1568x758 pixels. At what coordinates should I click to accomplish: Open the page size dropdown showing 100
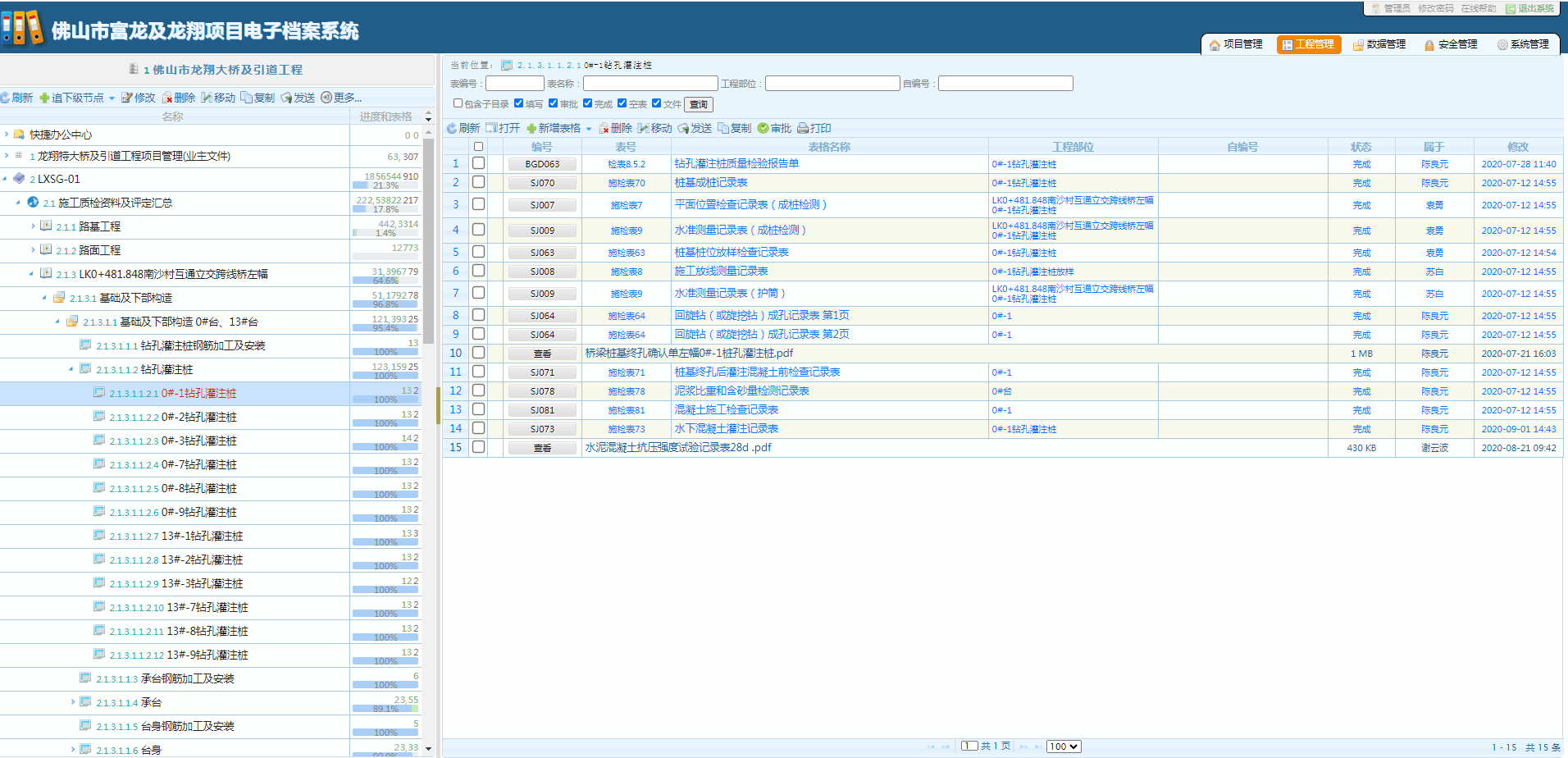[x=1064, y=747]
